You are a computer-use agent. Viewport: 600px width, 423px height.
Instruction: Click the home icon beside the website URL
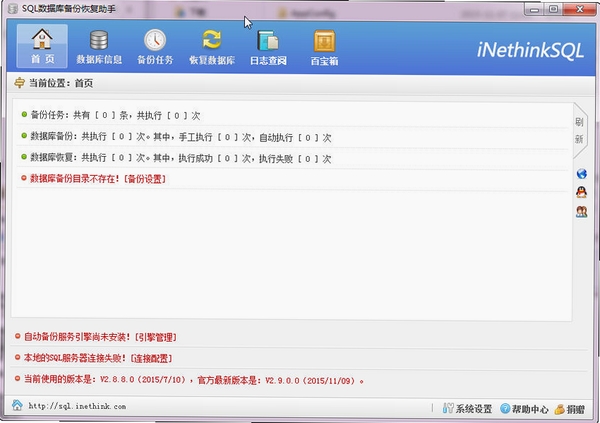coord(17,405)
